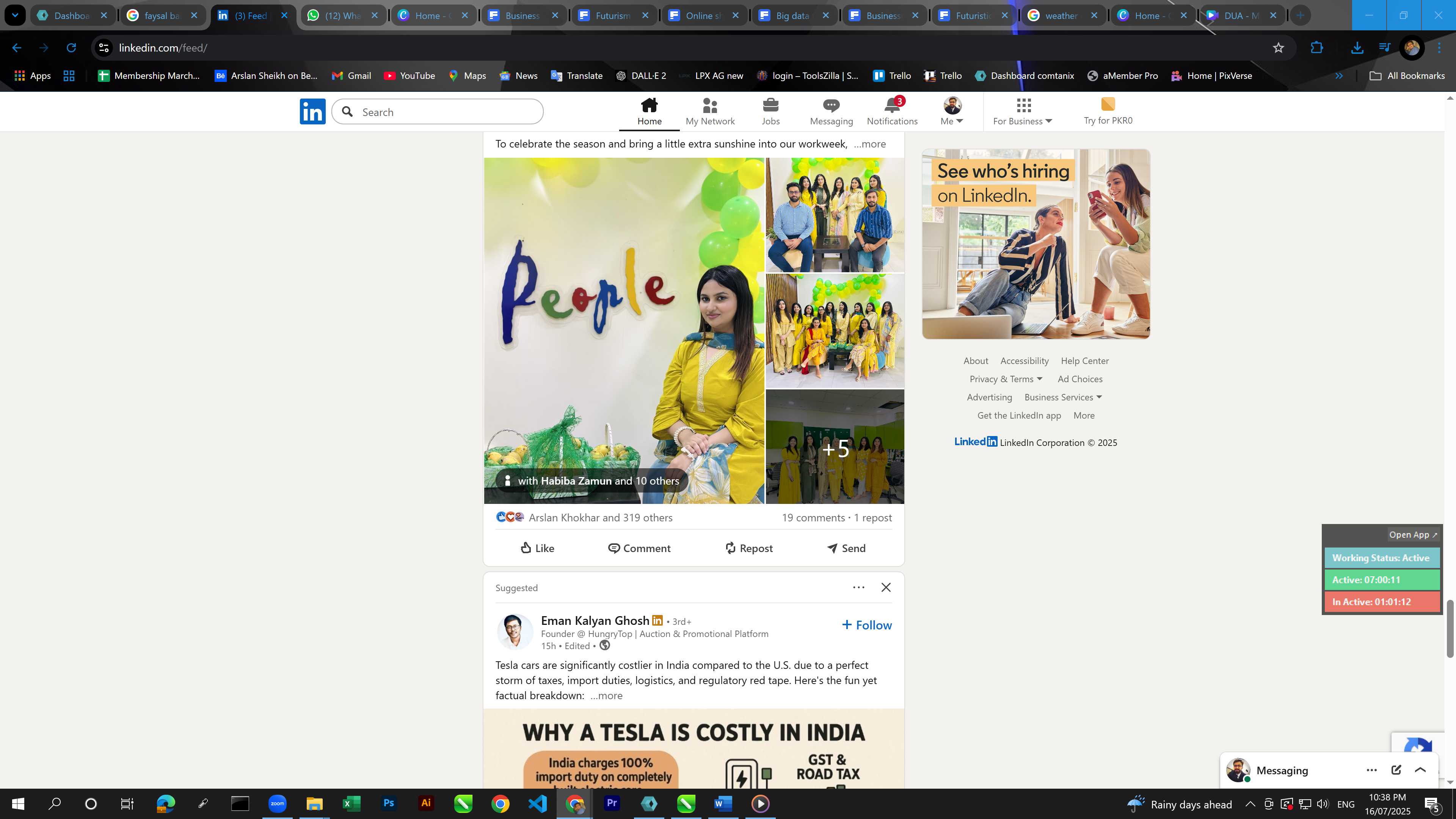The width and height of the screenshot is (1456, 819).
Task: Click the page vertical scrollbar thumb
Action: 1450,628
